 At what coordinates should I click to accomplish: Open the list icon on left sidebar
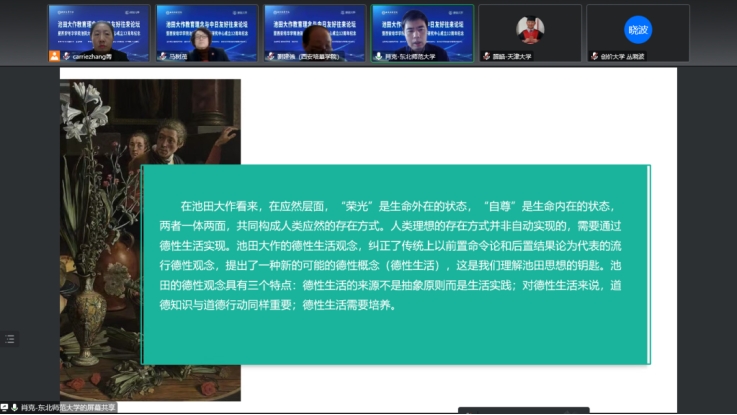point(9,339)
